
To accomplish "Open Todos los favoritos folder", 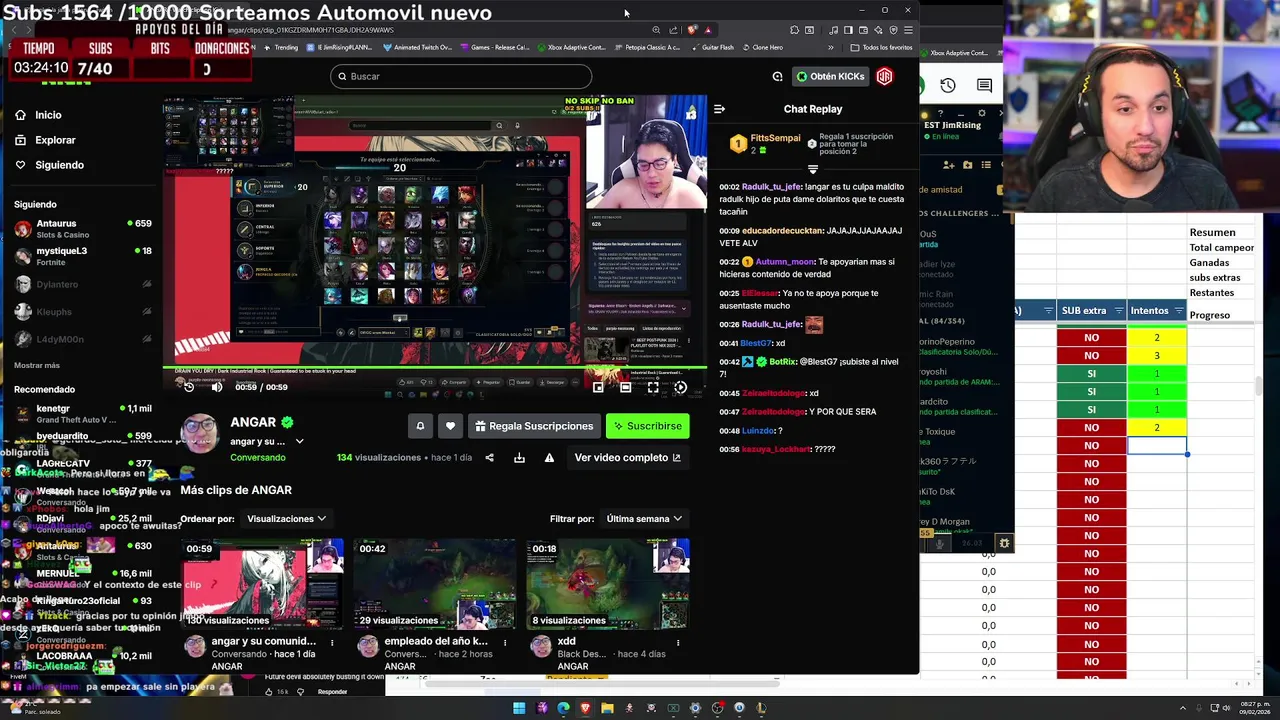I will [881, 47].
